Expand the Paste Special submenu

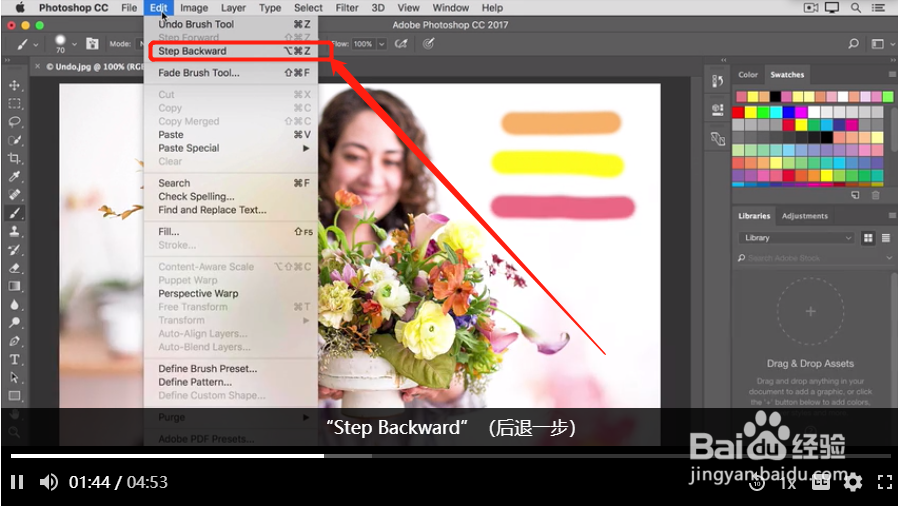tap(231, 148)
